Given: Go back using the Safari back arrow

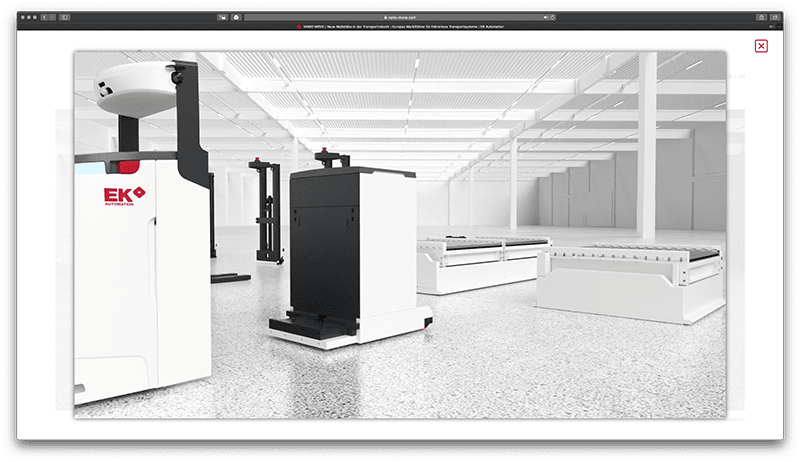Looking at the screenshot, I should point(43,17).
